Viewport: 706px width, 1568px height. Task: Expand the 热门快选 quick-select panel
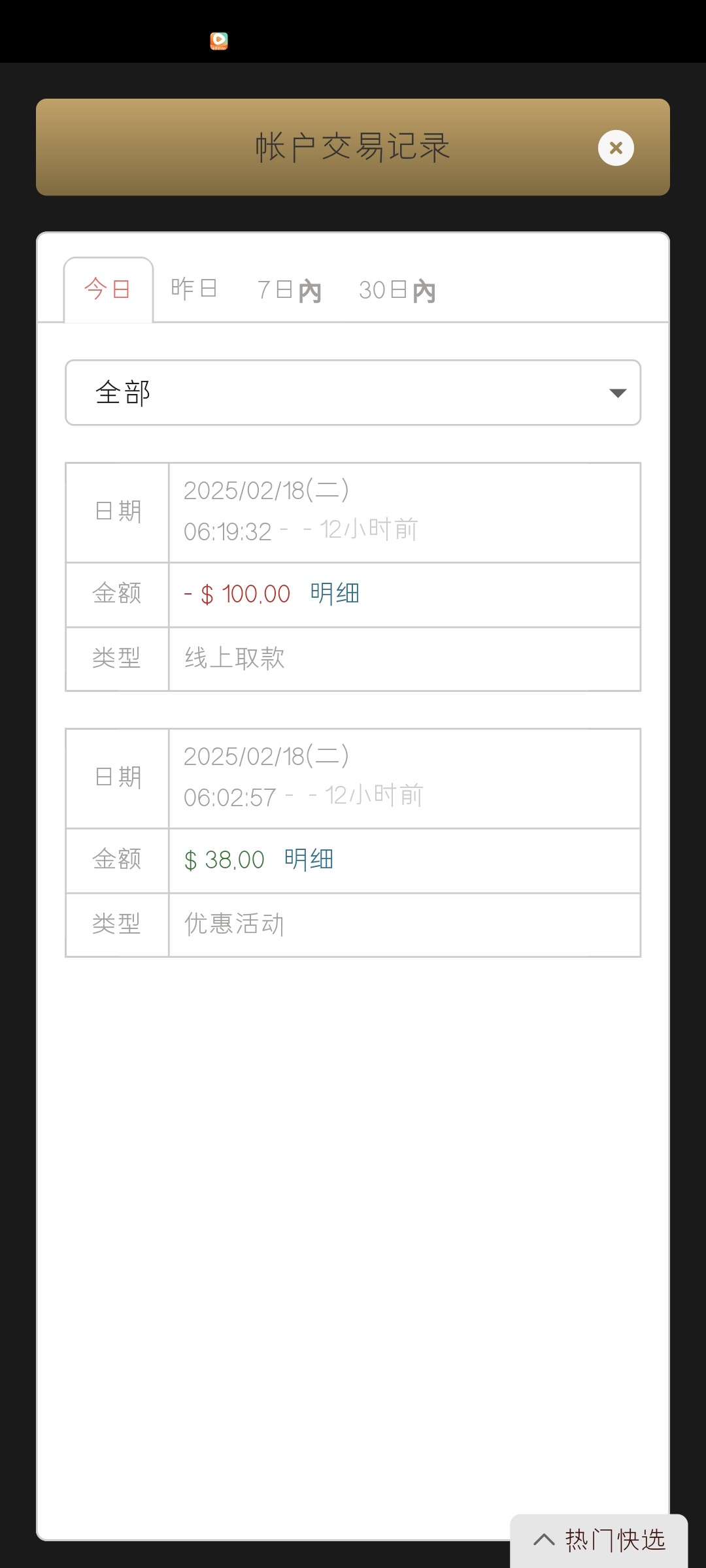coord(614,1540)
